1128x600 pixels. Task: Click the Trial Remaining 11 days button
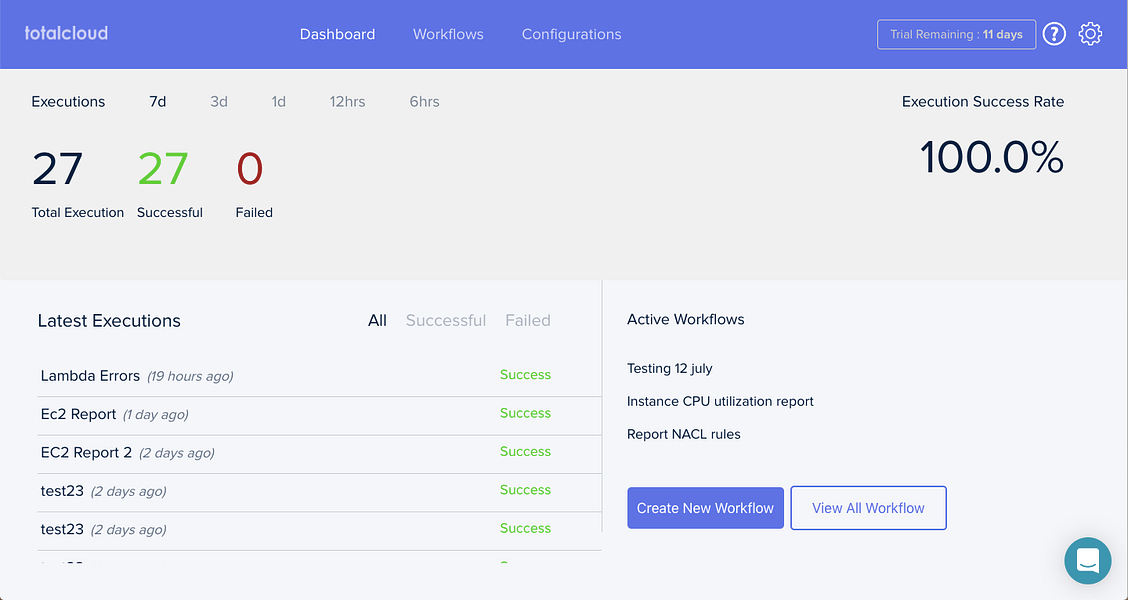click(957, 35)
